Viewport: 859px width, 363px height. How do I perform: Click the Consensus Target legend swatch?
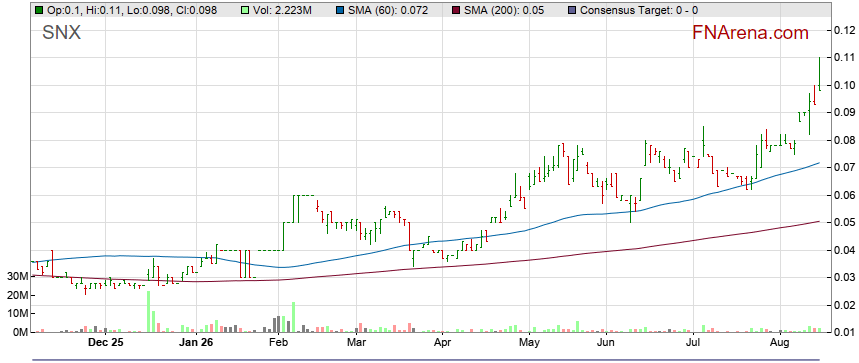pyautogui.click(x=572, y=10)
